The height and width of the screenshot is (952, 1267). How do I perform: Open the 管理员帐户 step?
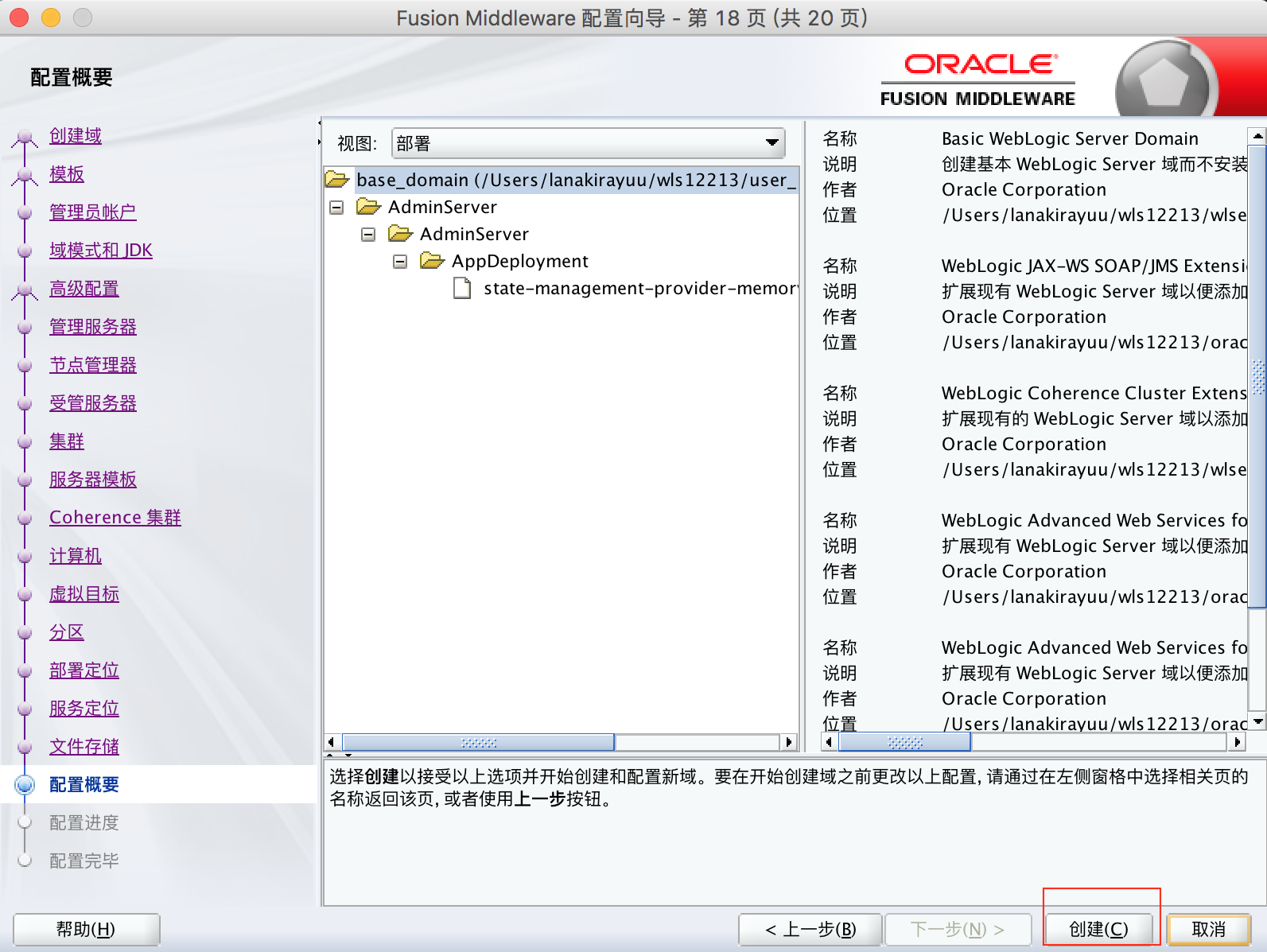tap(93, 212)
